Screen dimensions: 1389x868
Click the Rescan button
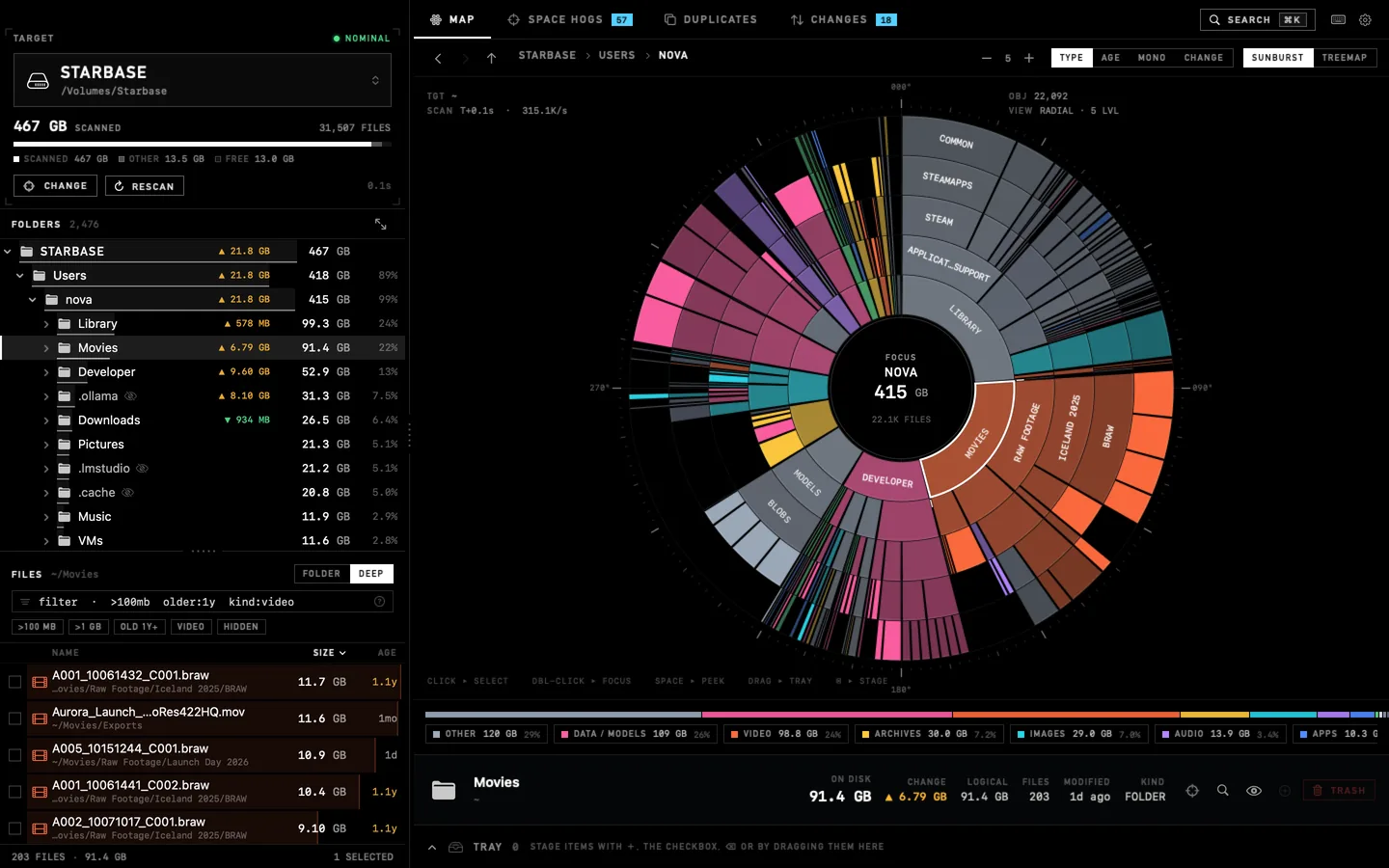coord(144,186)
